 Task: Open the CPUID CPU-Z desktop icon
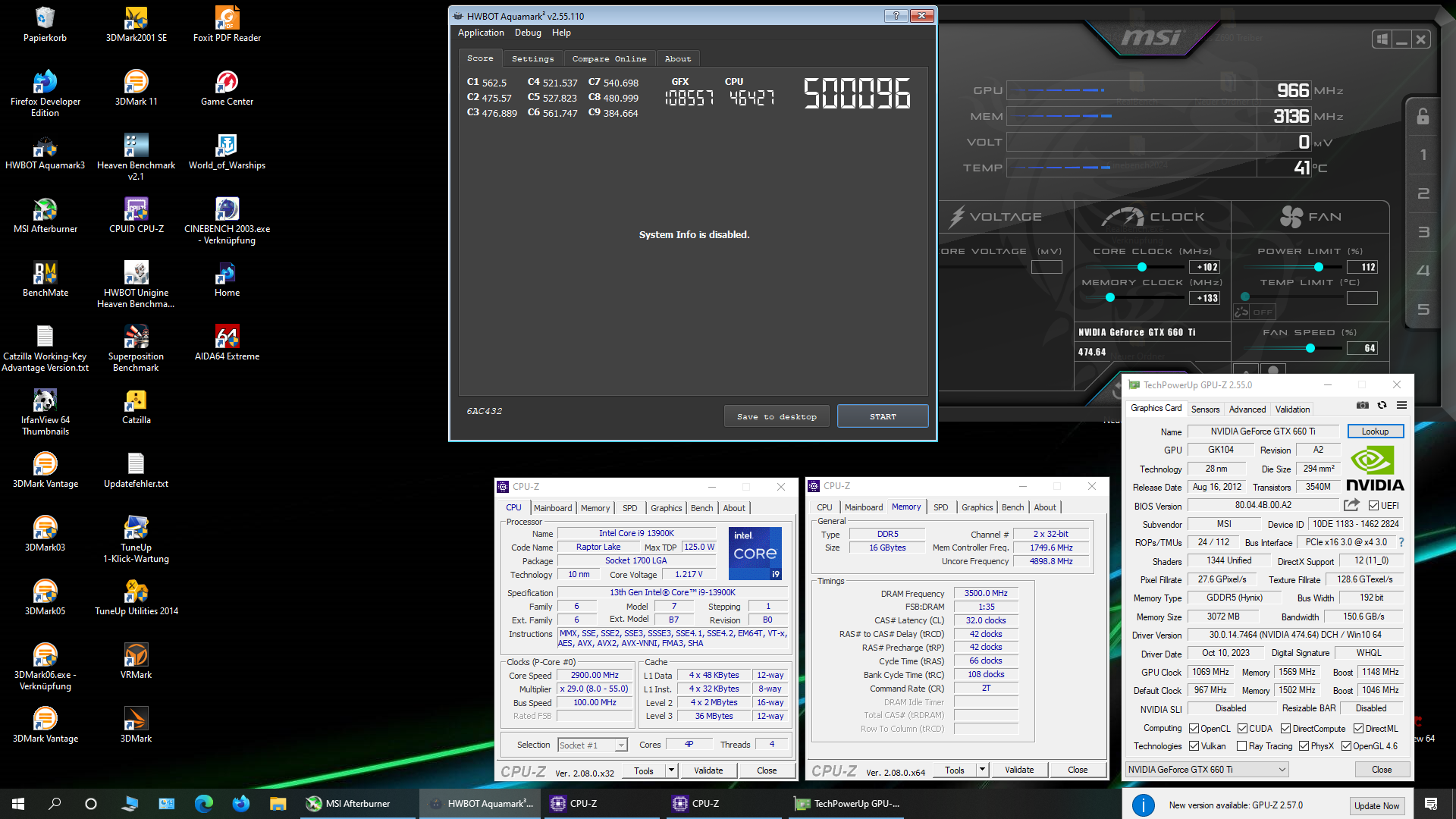click(136, 215)
